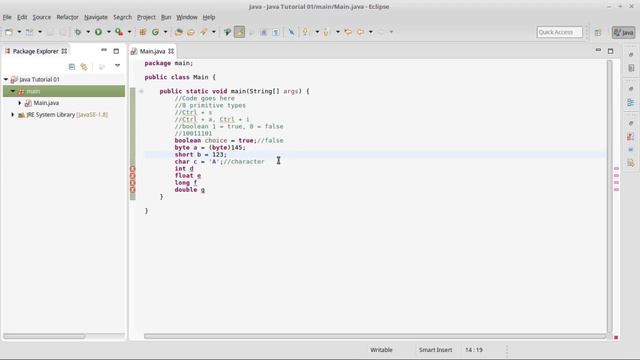Click the Last Edit Location icon

click(x=348, y=32)
